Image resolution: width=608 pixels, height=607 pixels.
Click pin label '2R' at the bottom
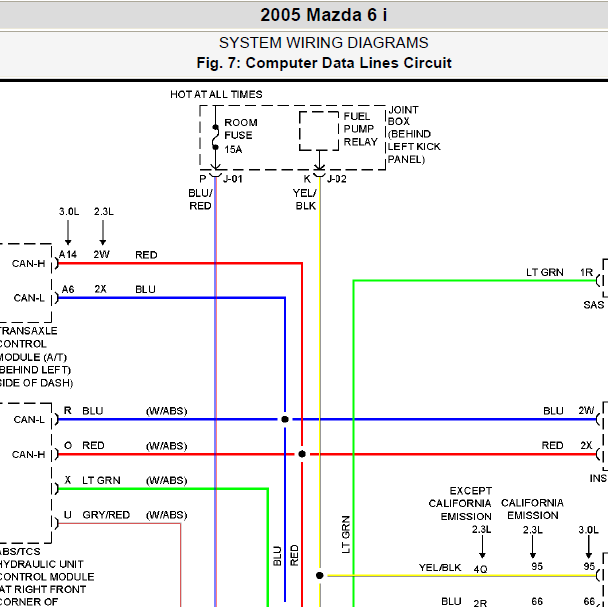pos(480,603)
